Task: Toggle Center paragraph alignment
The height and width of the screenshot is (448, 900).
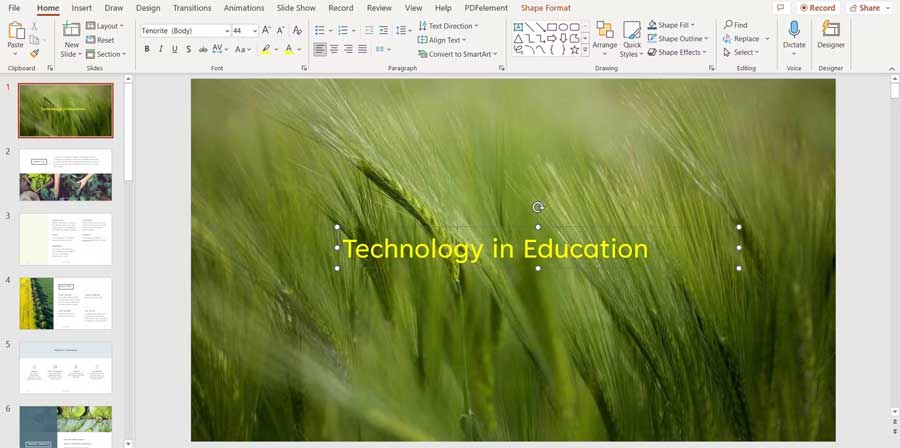Action: (334, 49)
